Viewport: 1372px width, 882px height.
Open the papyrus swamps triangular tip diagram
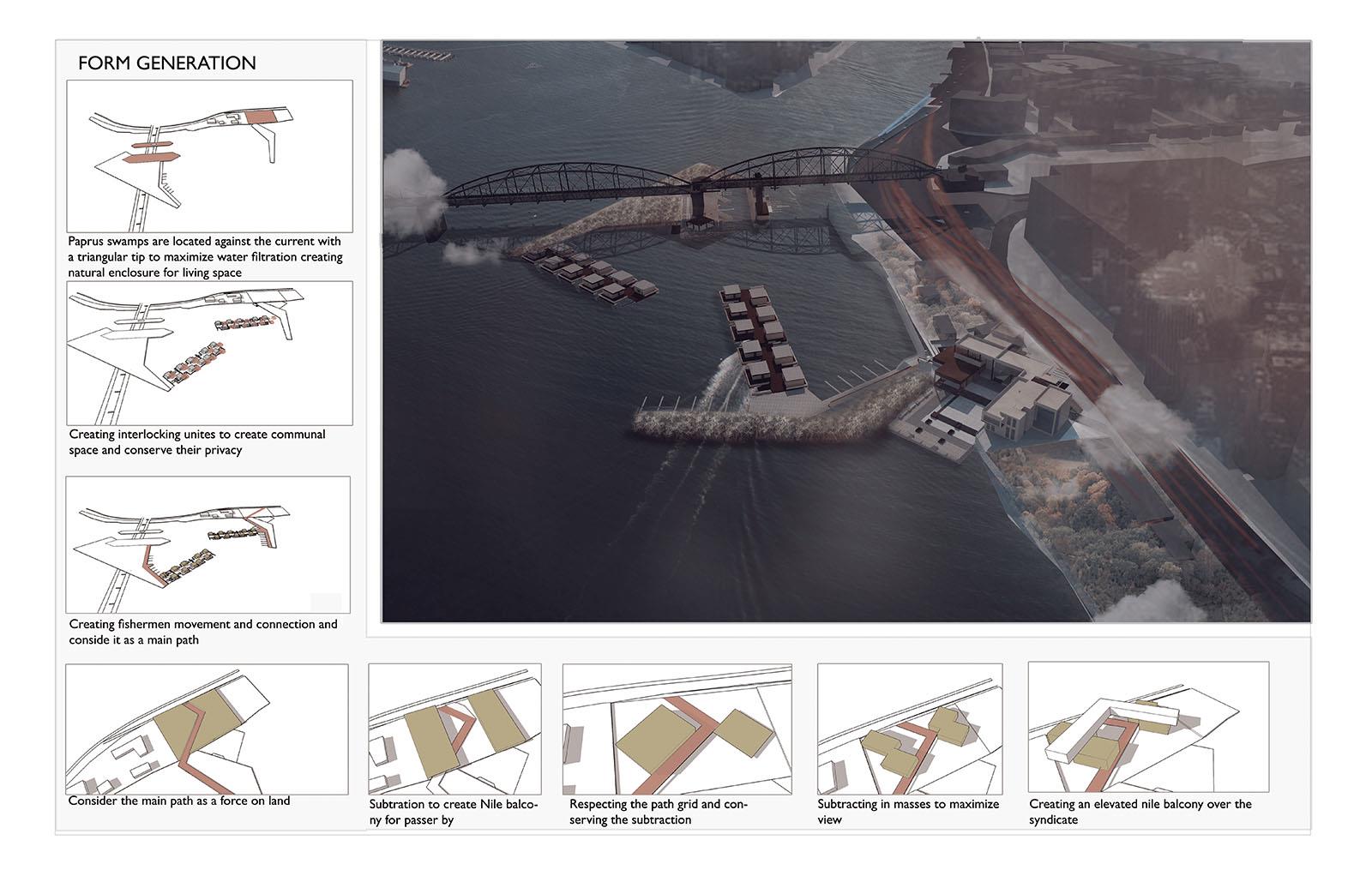(x=209, y=156)
